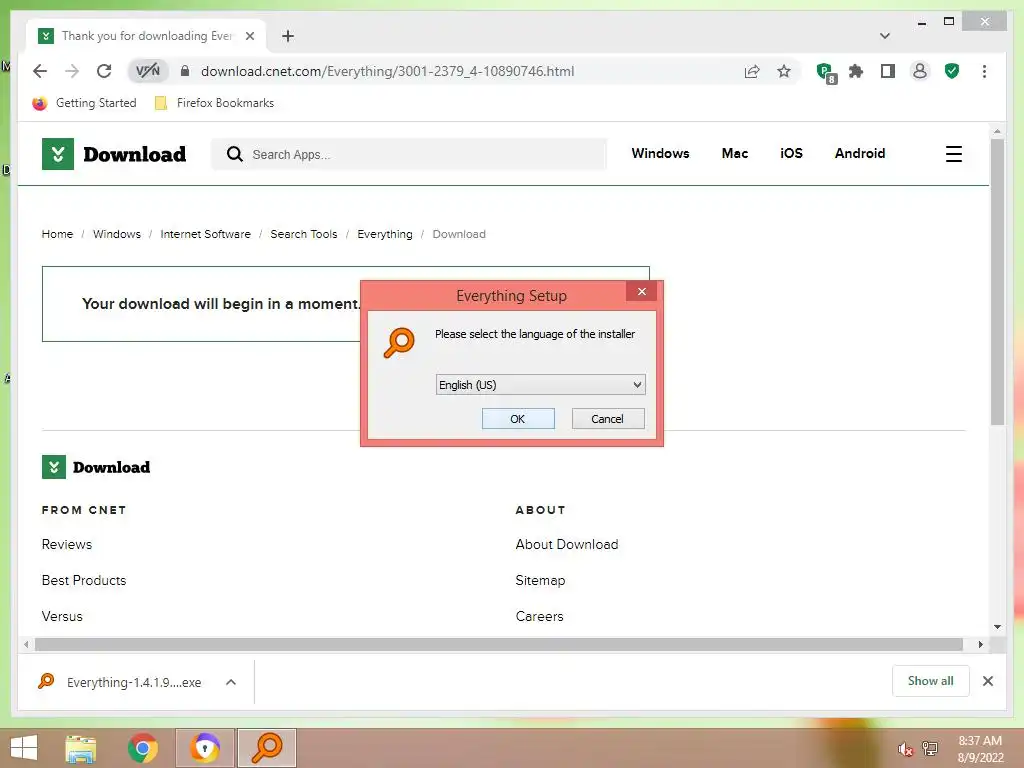Viewport: 1024px width, 768px height.
Task: Open the Mac category in header
Action: click(735, 153)
